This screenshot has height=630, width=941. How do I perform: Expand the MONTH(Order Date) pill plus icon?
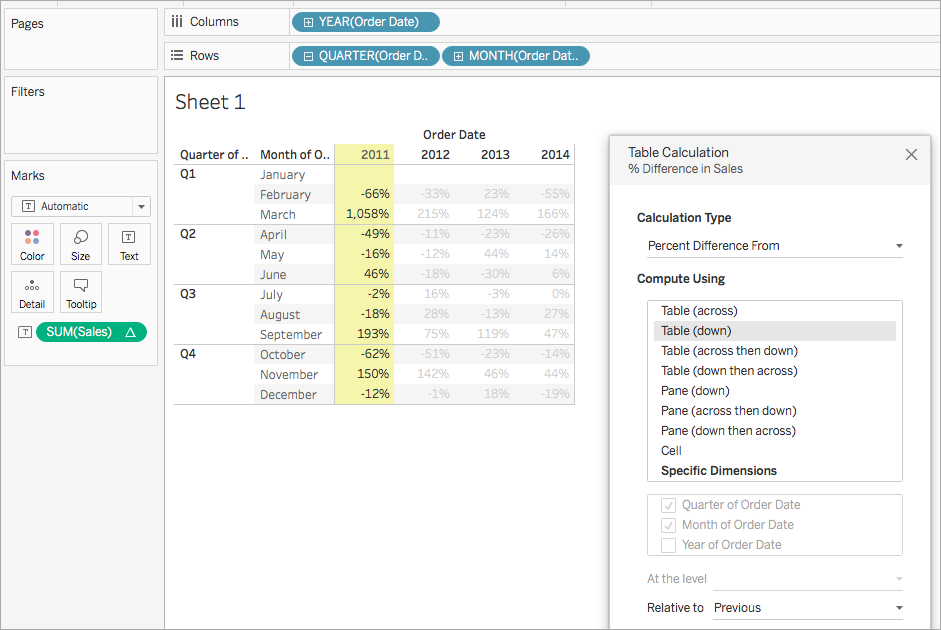[x=457, y=56]
